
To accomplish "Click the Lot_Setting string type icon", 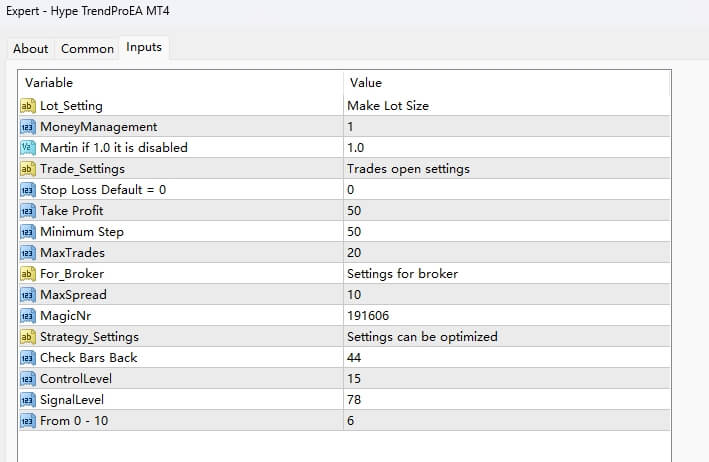I will tap(27, 105).
